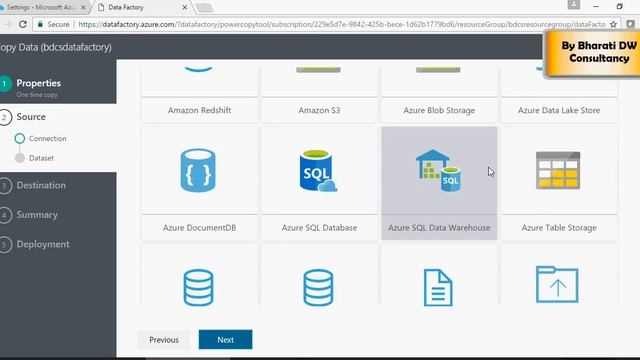Open the Properties step

tap(39, 83)
